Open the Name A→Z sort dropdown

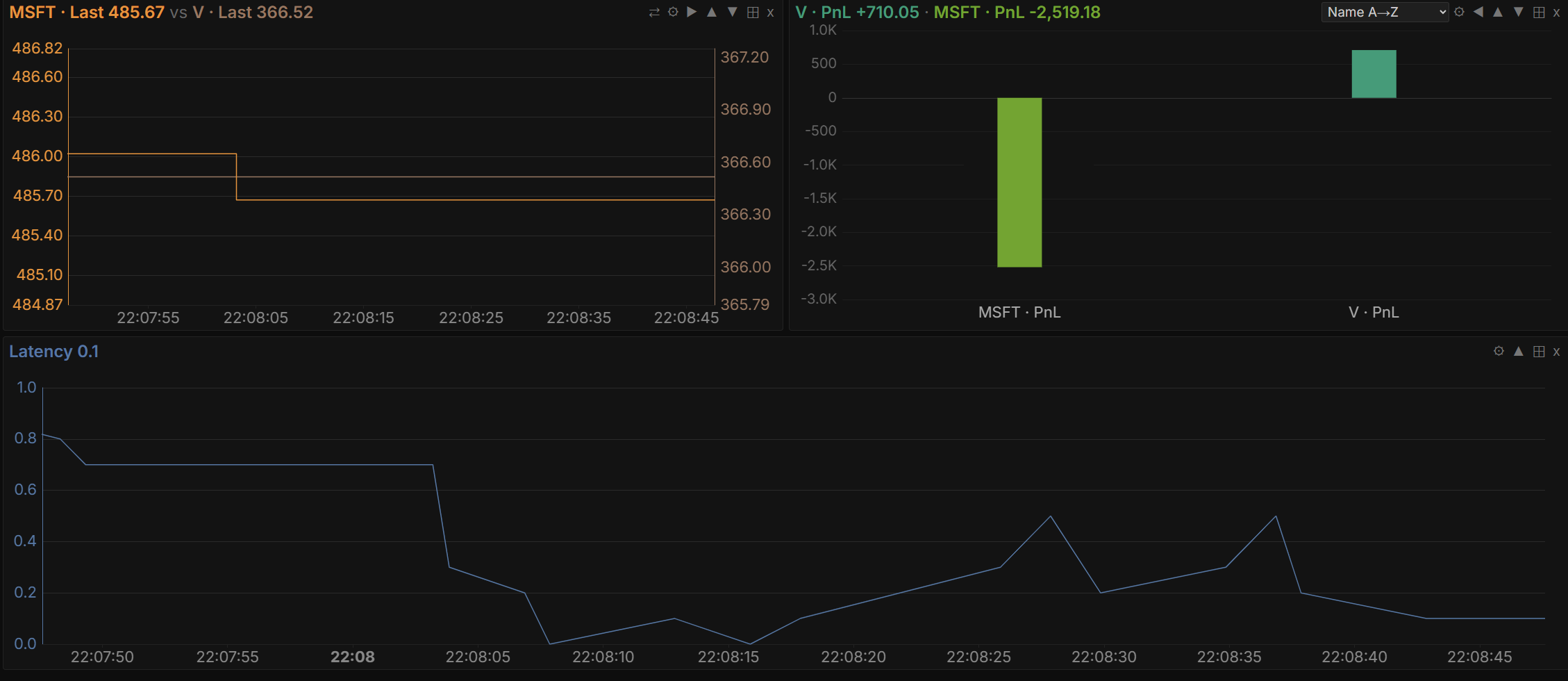pos(1385,12)
